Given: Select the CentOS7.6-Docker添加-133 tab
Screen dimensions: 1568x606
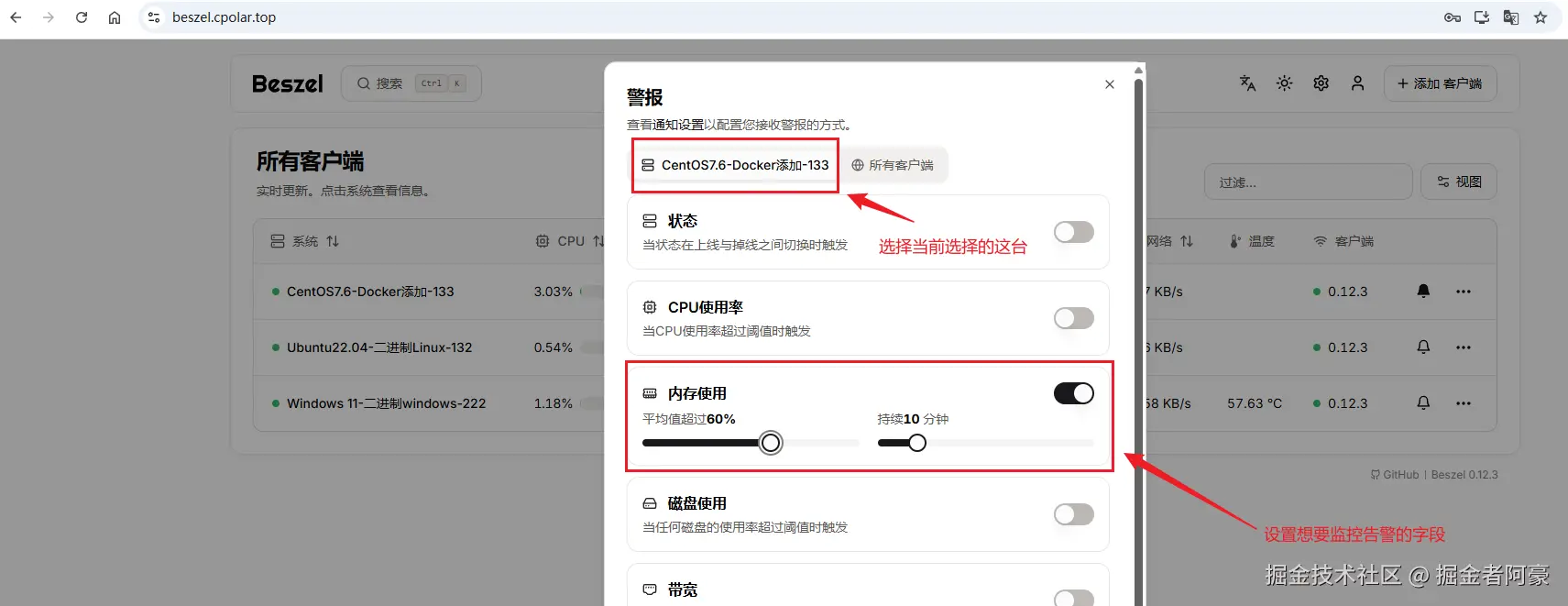Looking at the screenshot, I should click(x=736, y=165).
